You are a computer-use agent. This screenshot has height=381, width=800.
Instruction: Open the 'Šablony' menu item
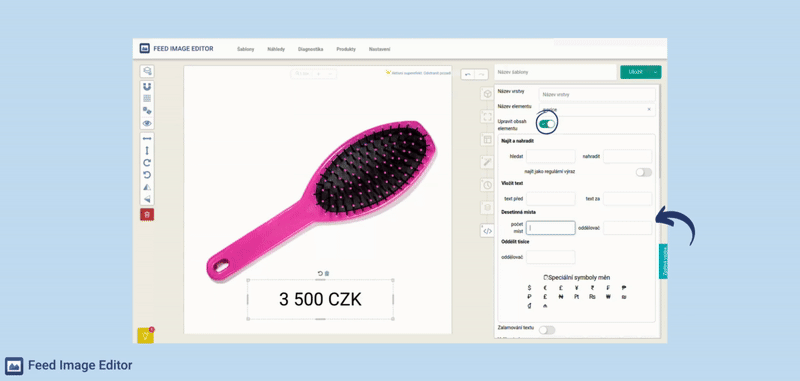pyautogui.click(x=245, y=49)
